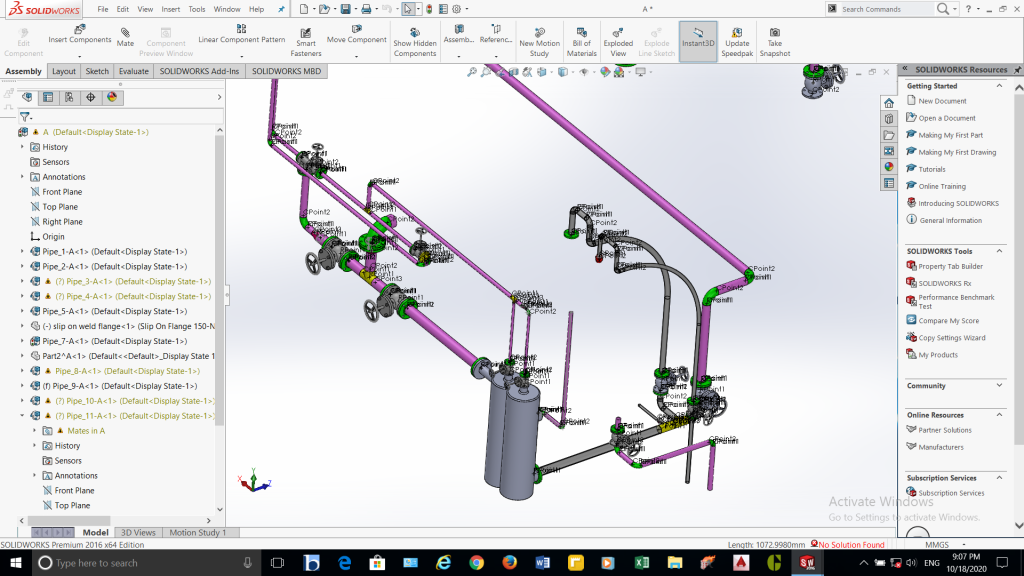The image size is (1024, 576).
Task: Open the PropertyManager tab icon
Action: click(48, 97)
